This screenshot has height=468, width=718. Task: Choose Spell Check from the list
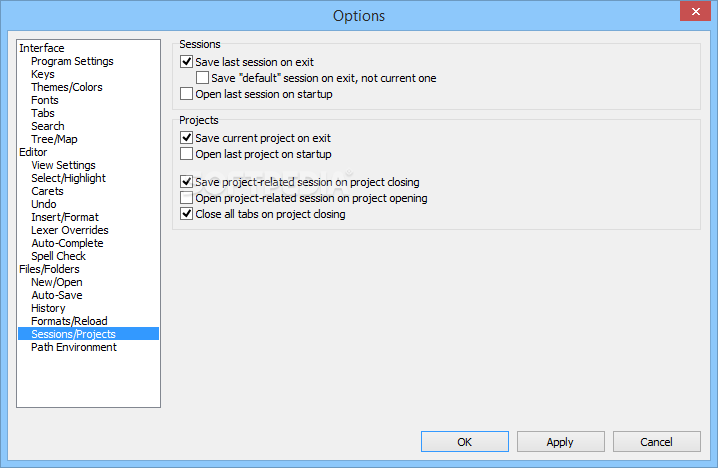tap(59, 256)
